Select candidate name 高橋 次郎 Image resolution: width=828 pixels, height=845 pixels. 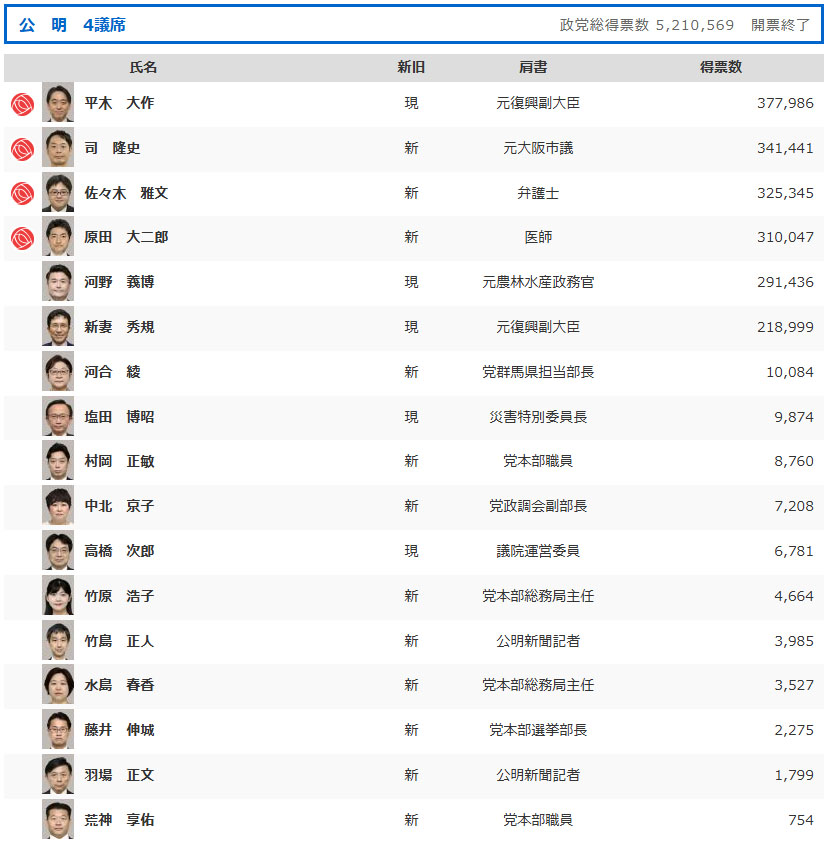[x=119, y=551]
